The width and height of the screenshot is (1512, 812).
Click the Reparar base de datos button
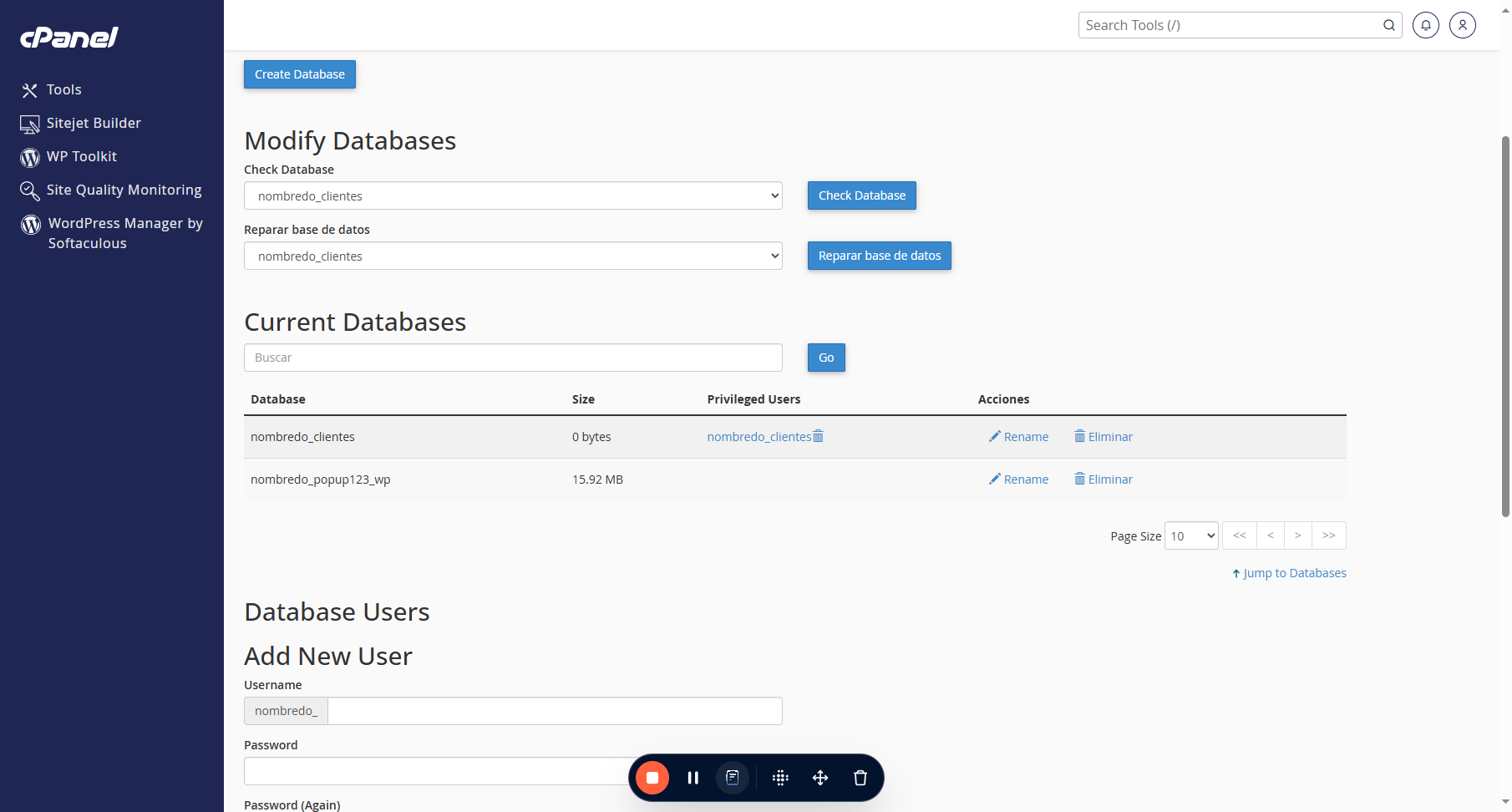pyautogui.click(x=880, y=256)
